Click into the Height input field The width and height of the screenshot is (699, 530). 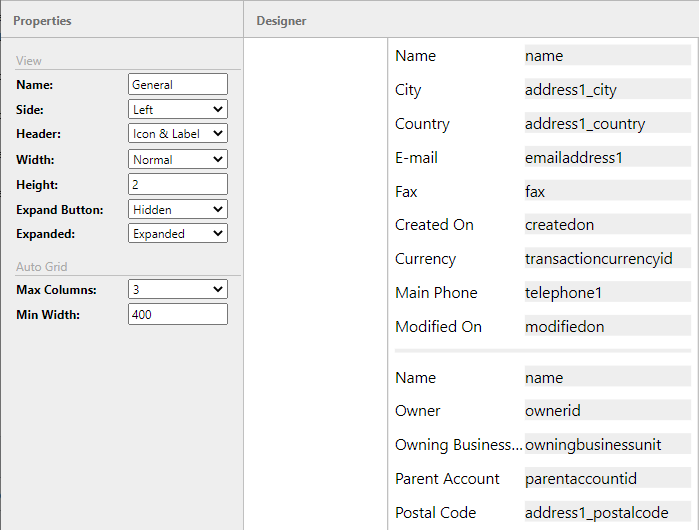(x=178, y=184)
